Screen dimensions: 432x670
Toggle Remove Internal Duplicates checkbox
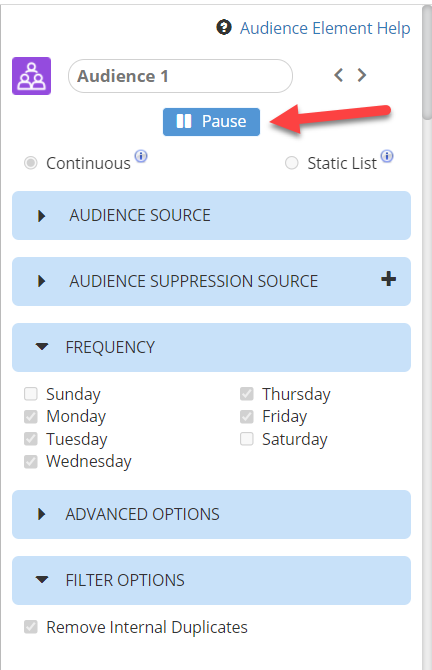pos(31,627)
